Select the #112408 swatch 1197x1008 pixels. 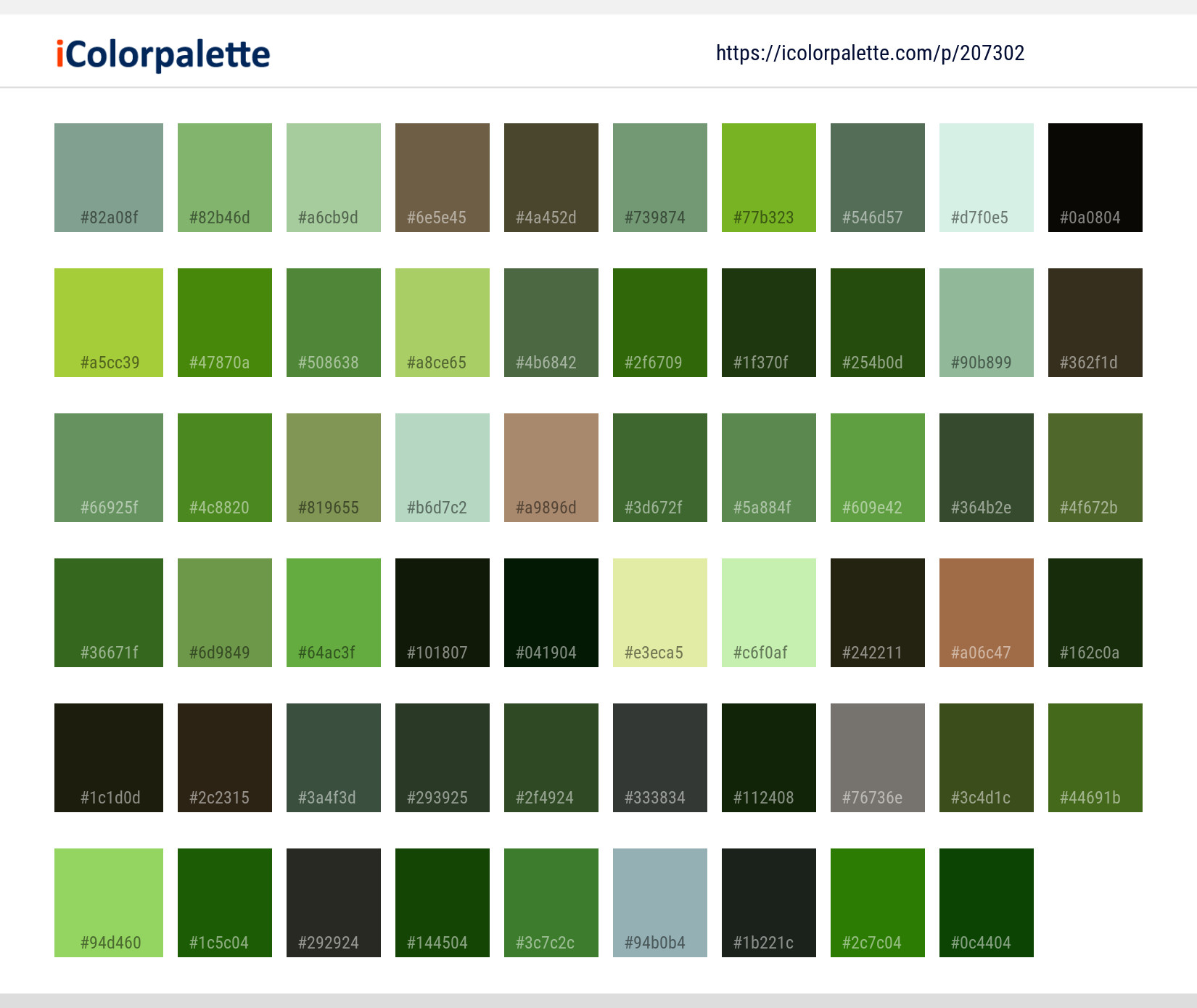[x=769, y=758]
